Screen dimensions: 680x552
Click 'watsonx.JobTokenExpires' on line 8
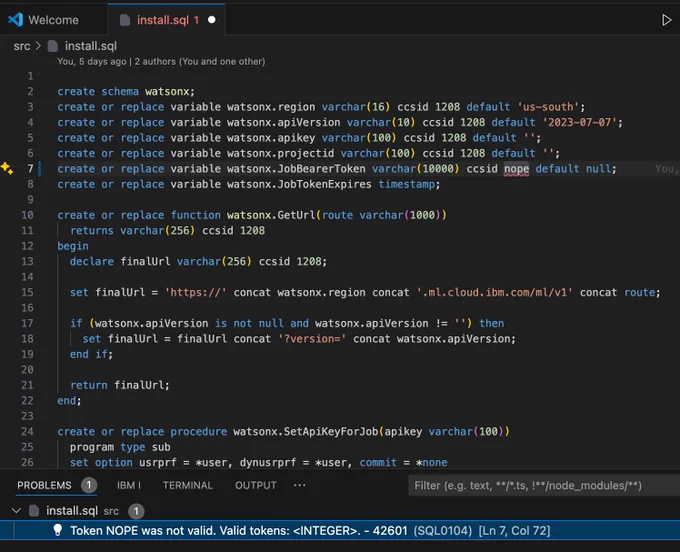click(299, 184)
